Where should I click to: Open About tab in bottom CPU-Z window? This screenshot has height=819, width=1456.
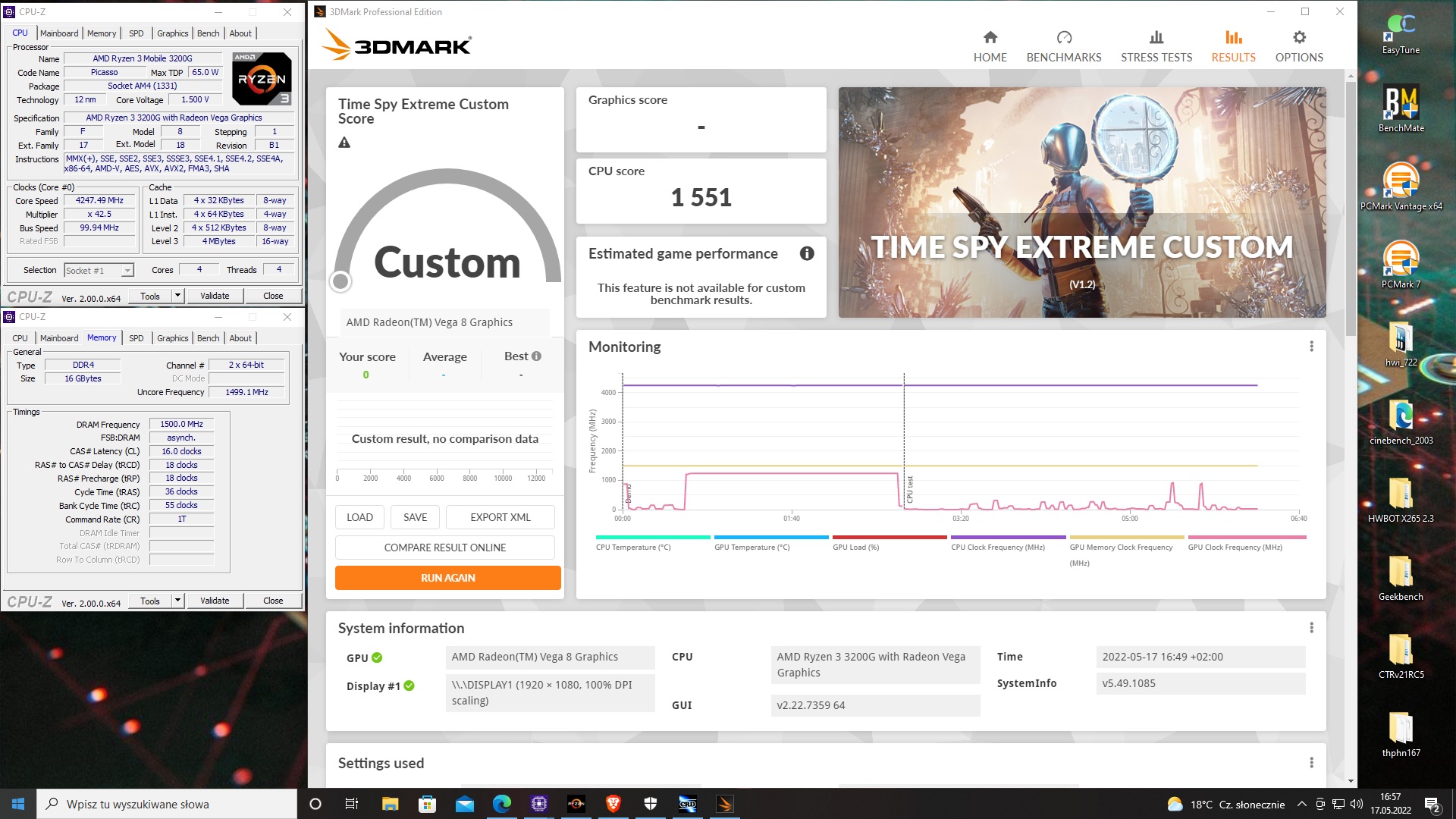(240, 338)
